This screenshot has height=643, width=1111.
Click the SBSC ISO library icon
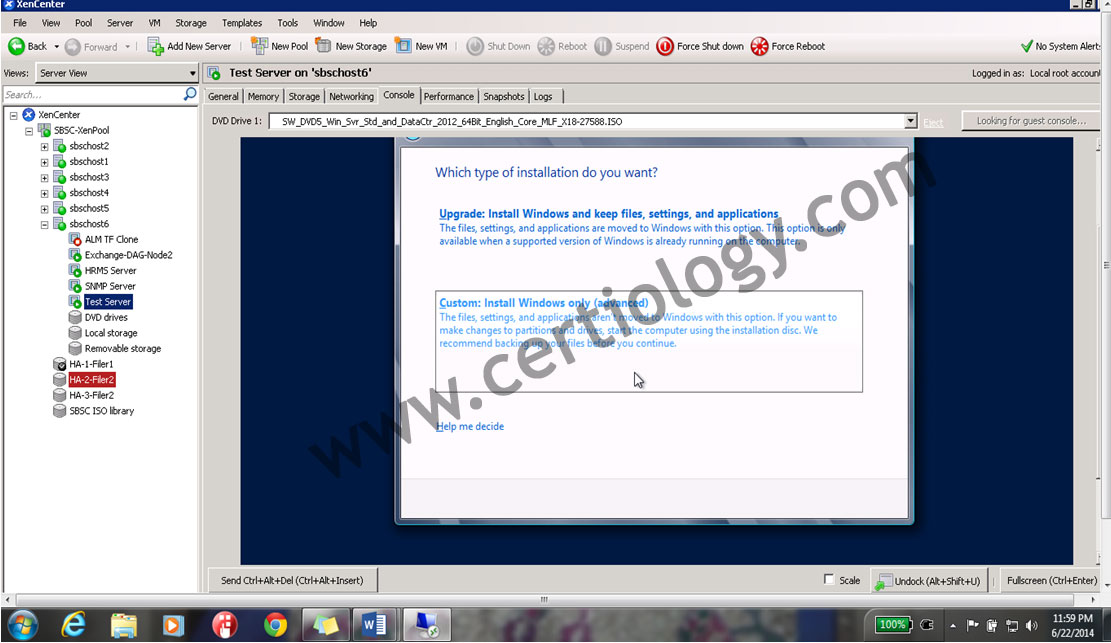(x=60, y=411)
